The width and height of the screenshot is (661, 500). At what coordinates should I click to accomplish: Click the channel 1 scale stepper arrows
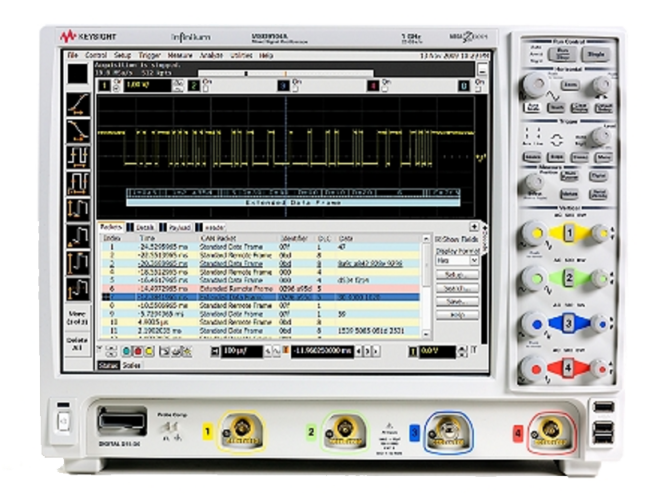[x=178, y=86]
